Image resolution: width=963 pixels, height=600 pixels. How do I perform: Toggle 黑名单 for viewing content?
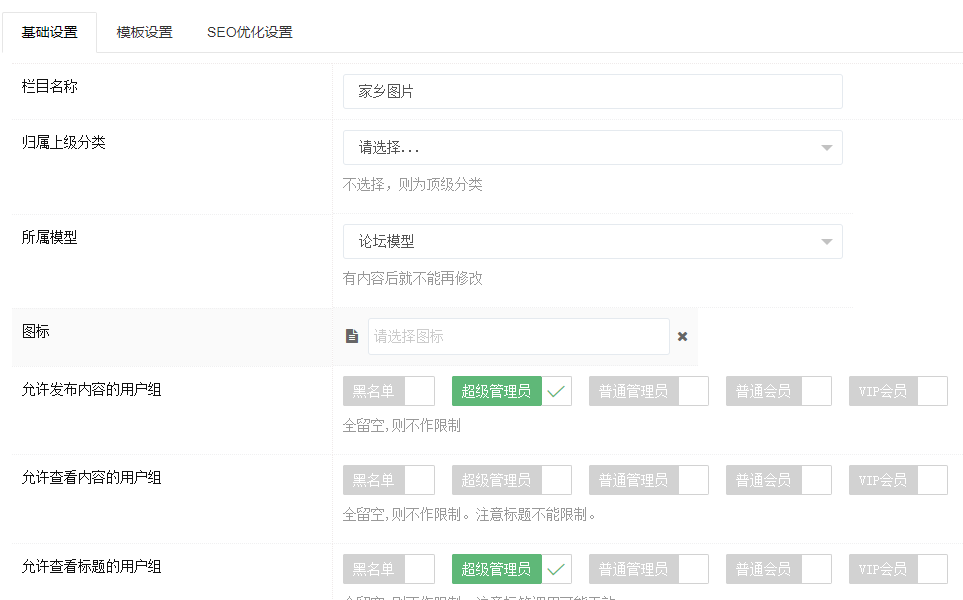click(388, 480)
